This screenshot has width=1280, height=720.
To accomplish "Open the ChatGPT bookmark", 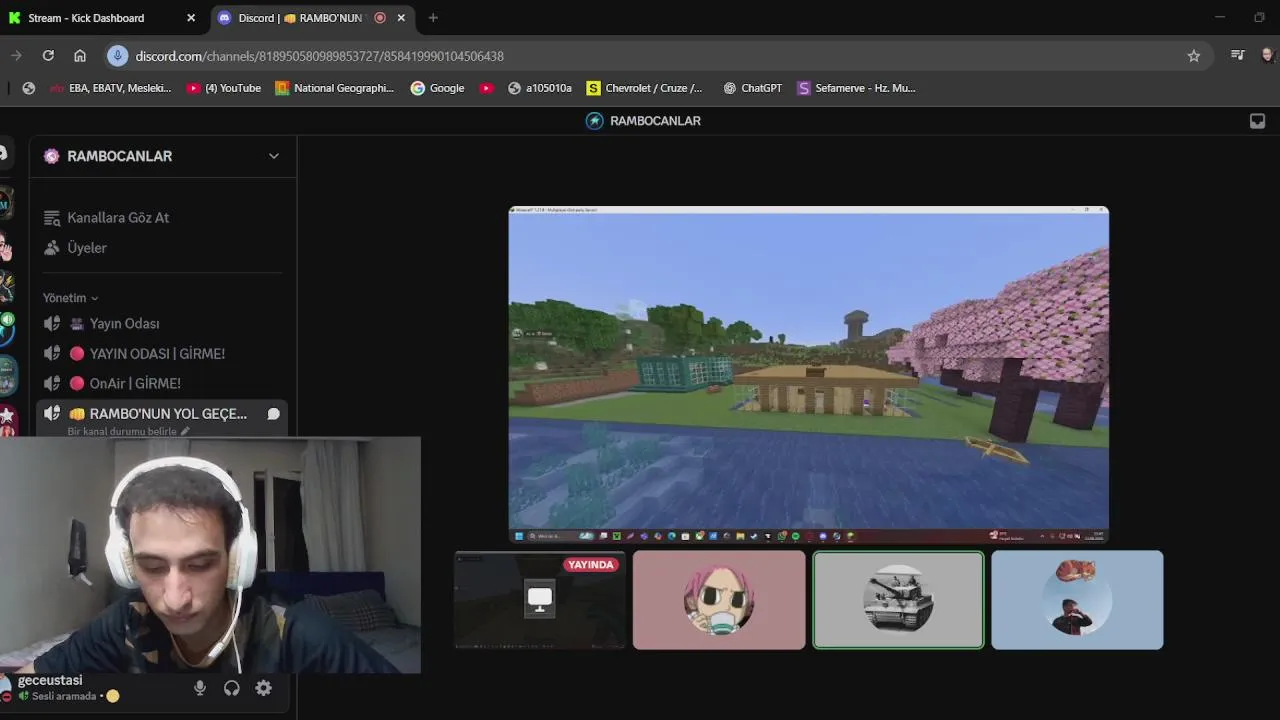I will tap(752, 88).
